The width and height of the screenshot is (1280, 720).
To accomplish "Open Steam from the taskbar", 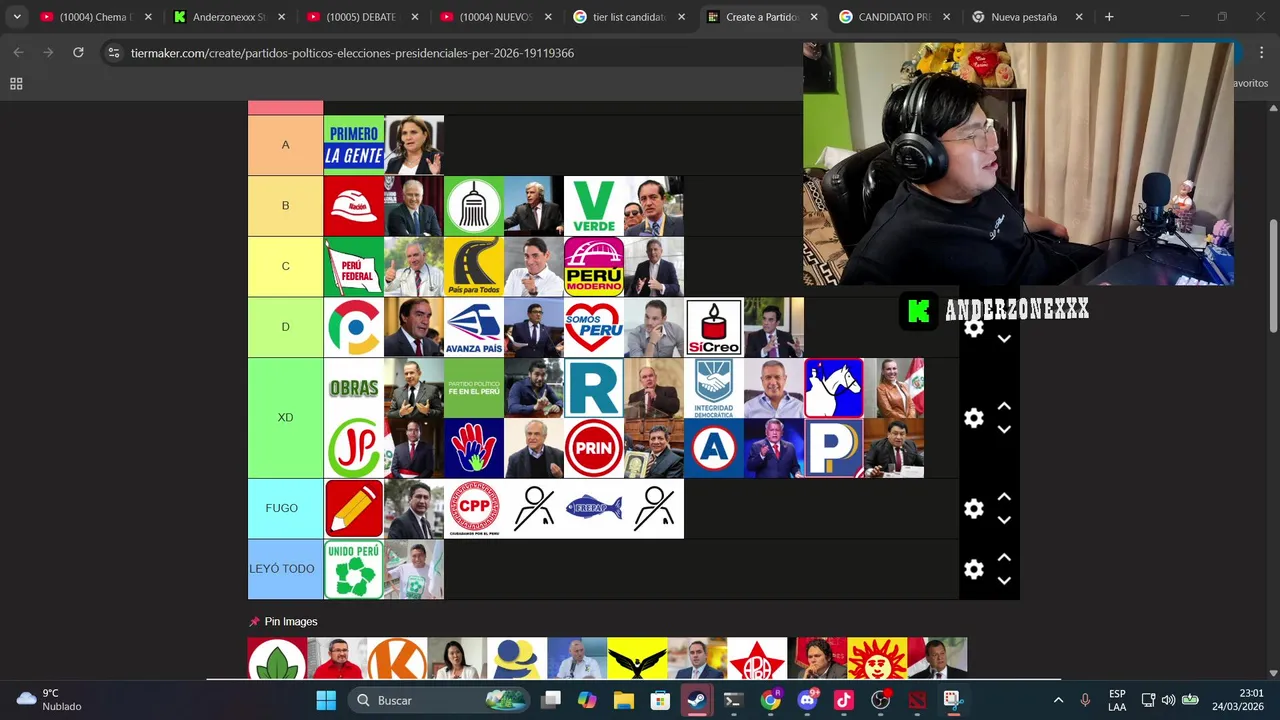I will (x=696, y=700).
